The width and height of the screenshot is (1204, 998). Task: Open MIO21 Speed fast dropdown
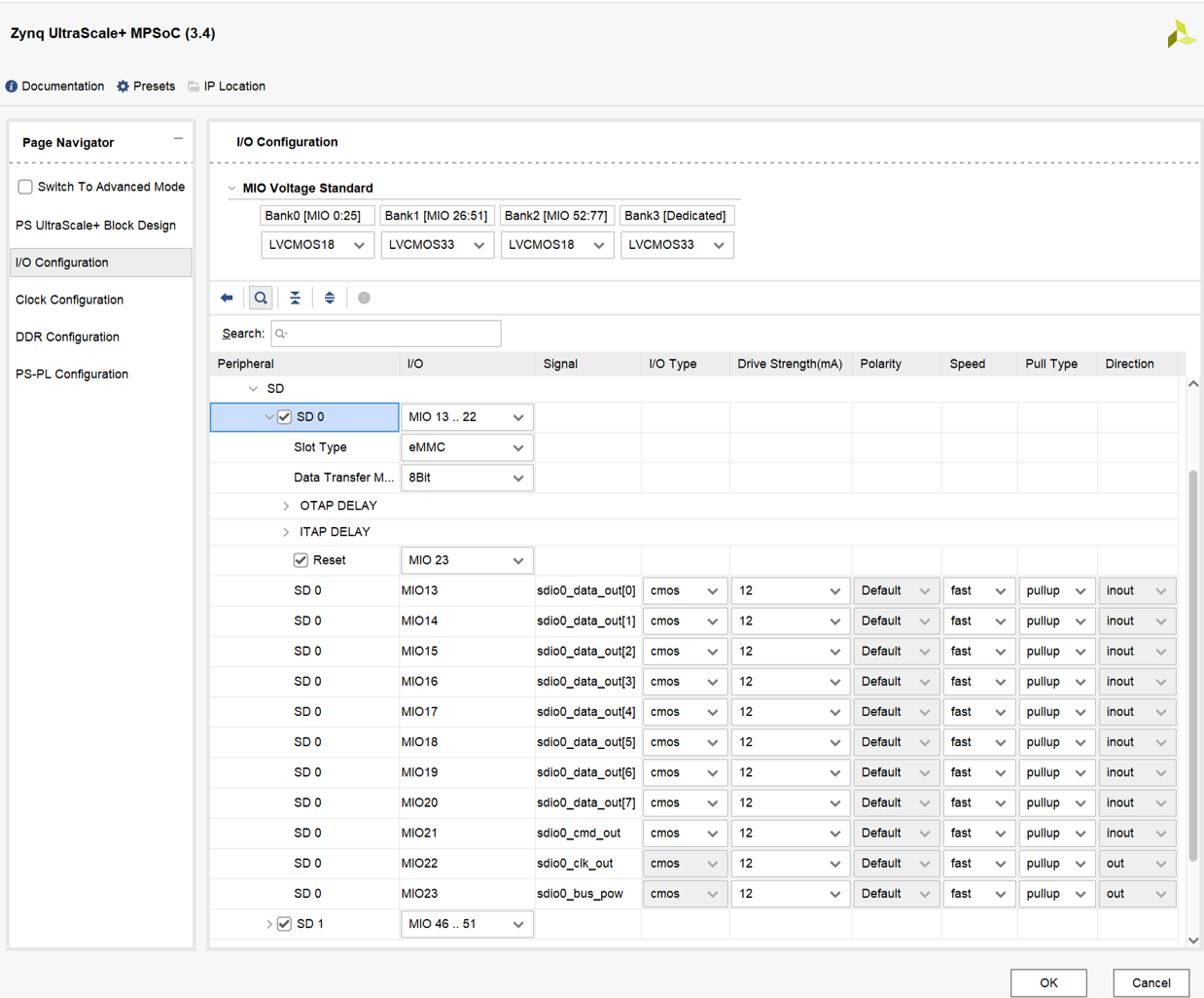[978, 834]
